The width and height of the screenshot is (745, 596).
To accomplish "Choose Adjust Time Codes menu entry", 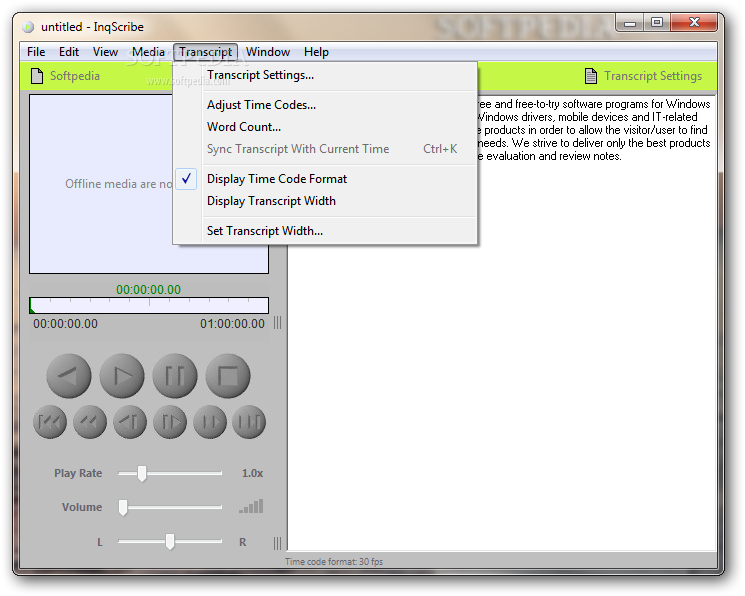I will point(325,105).
